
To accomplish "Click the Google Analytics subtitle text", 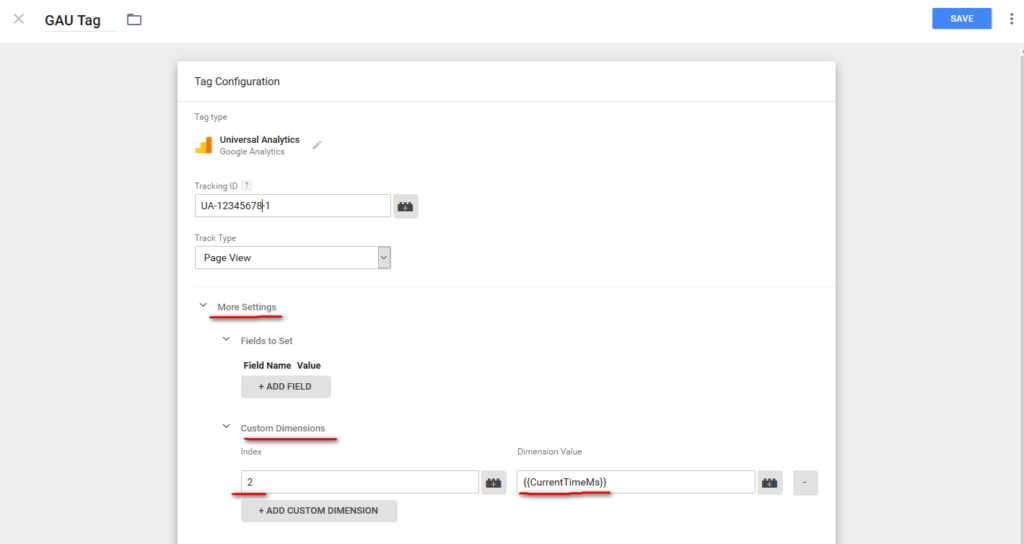I will tap(252, 152).
